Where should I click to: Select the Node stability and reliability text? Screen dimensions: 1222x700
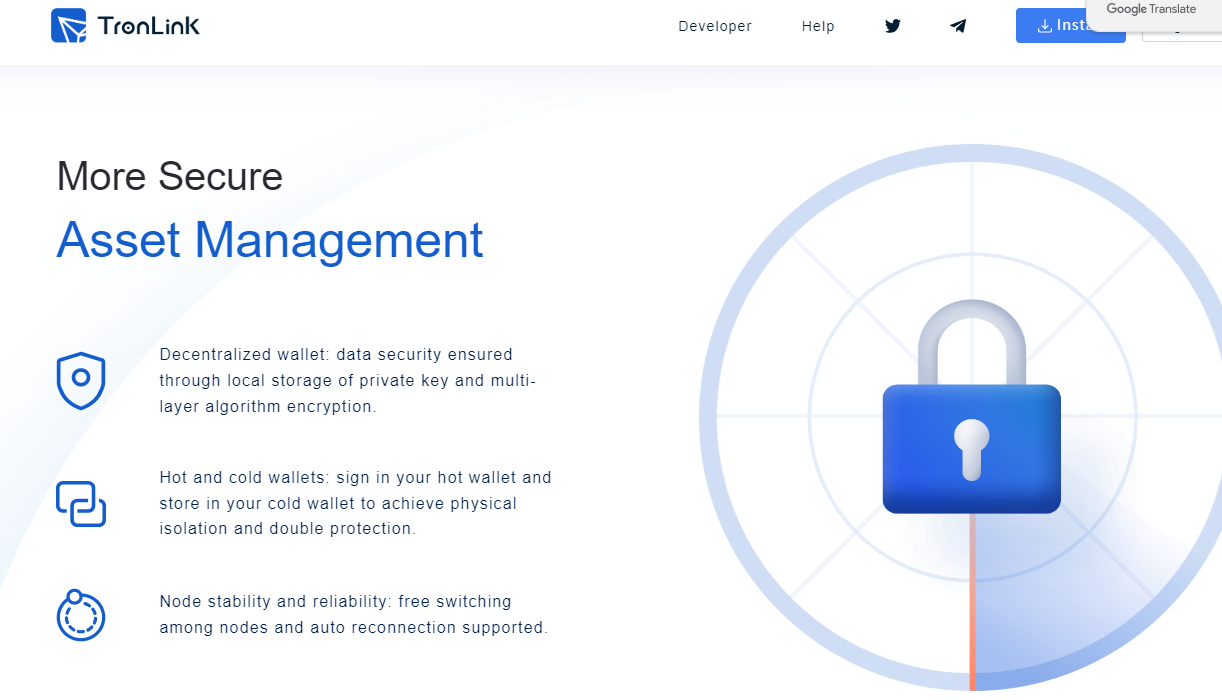(353, 615)
